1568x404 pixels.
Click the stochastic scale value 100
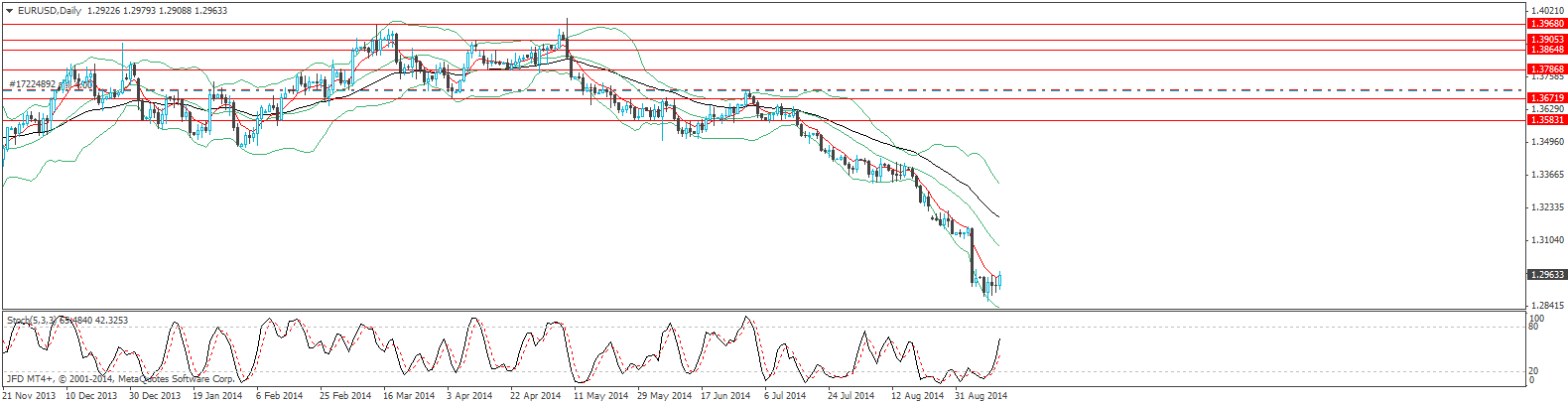click(1537, 319)
